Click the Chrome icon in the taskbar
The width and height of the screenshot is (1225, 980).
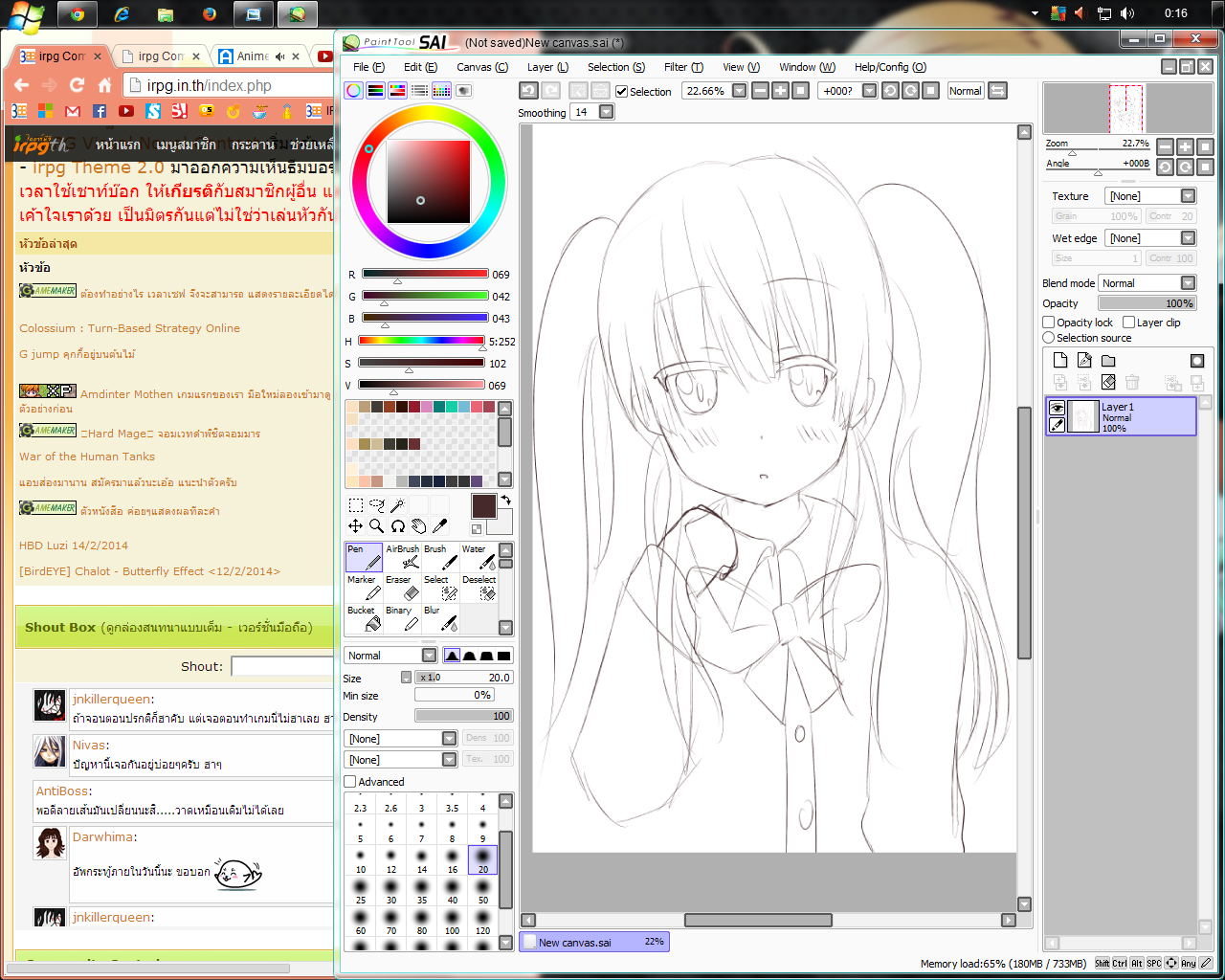(78, 14)
